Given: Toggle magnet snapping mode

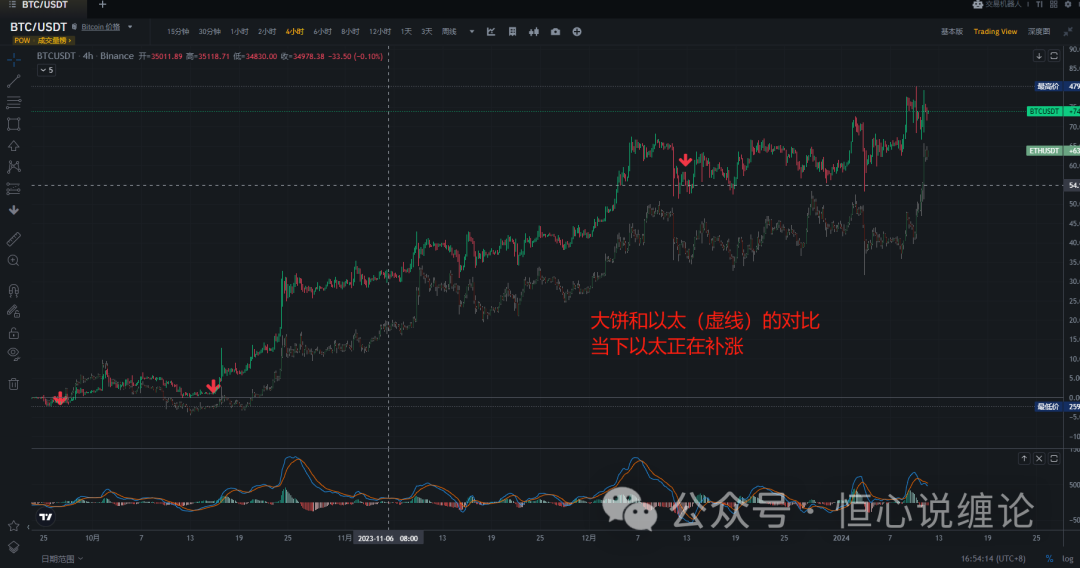Looking at the screenshot, I should pyautogui.click(x=13, y=290).
